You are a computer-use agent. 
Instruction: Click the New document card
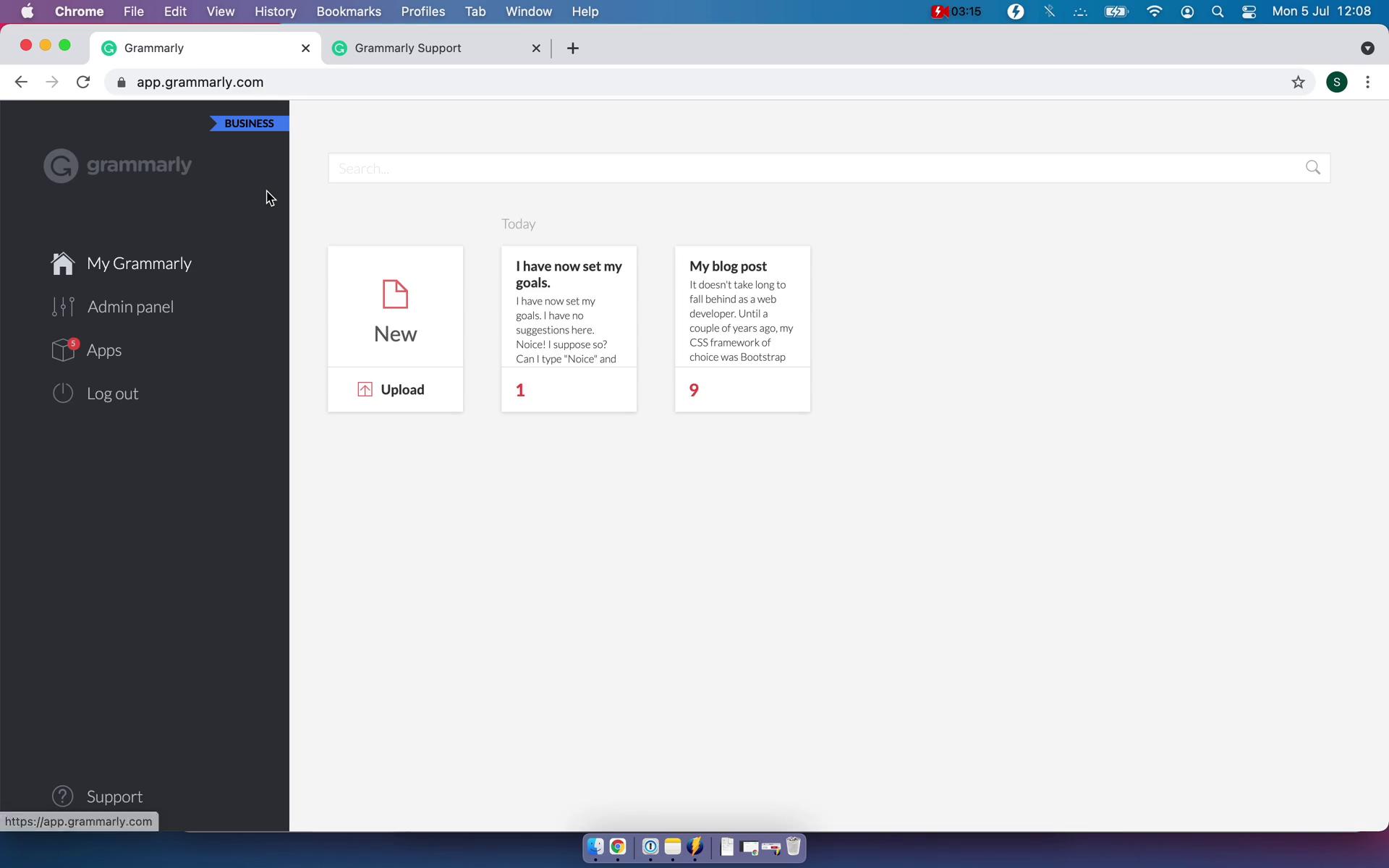click(x=395, y=310)
